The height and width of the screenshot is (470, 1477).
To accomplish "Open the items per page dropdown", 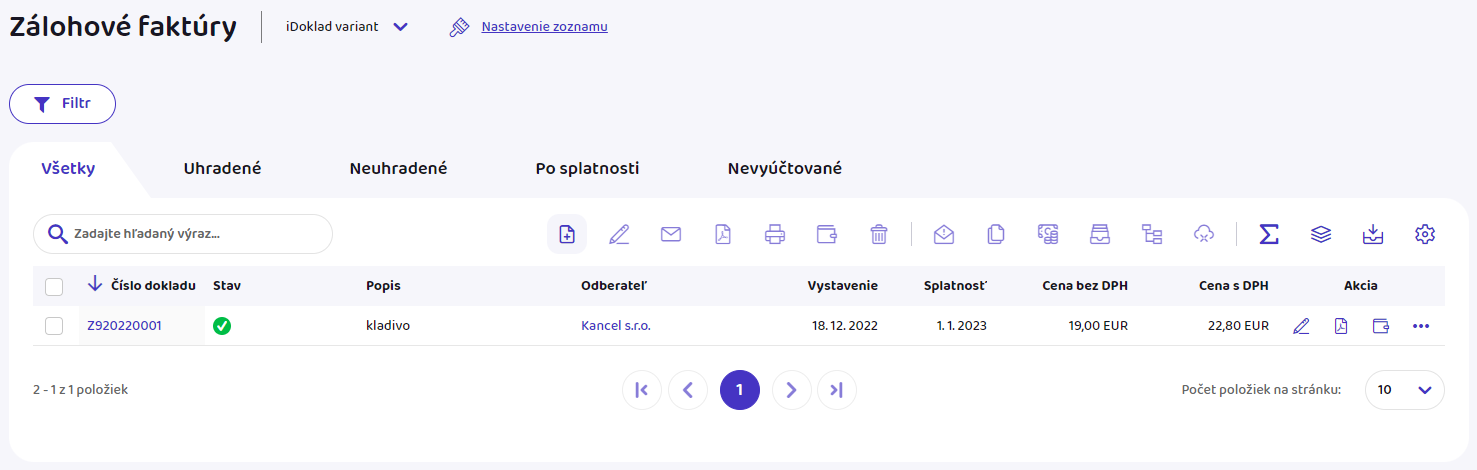I will [x=1404, y=390].
